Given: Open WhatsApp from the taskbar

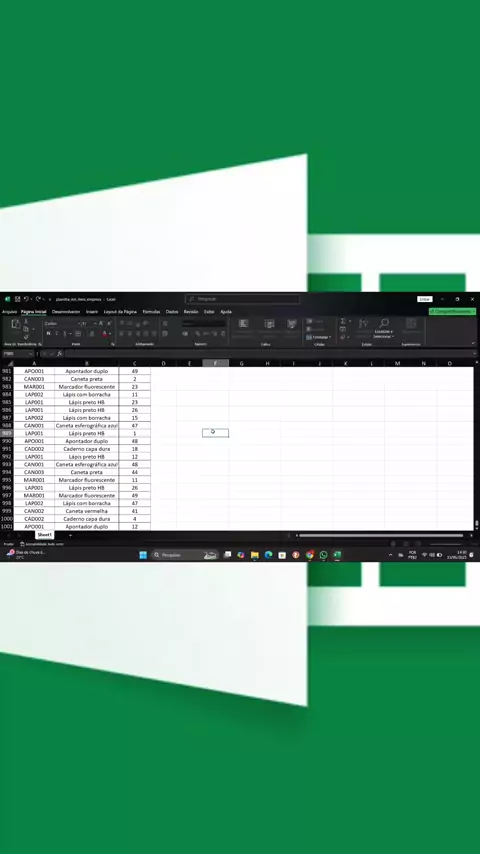Looking at the screenshot, I should [324, 555].
